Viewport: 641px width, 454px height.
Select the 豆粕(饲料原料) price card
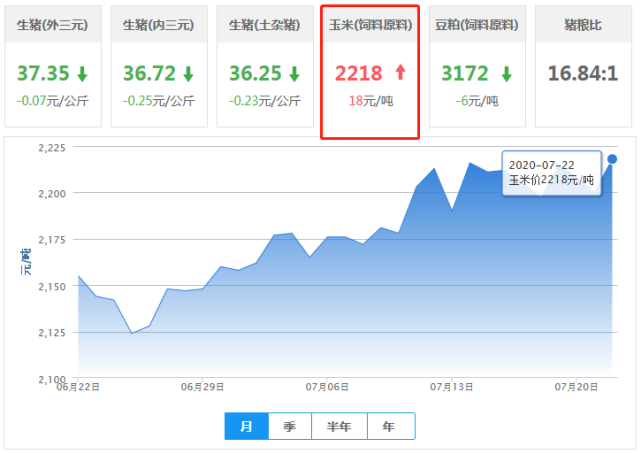[x=477, y=66]
